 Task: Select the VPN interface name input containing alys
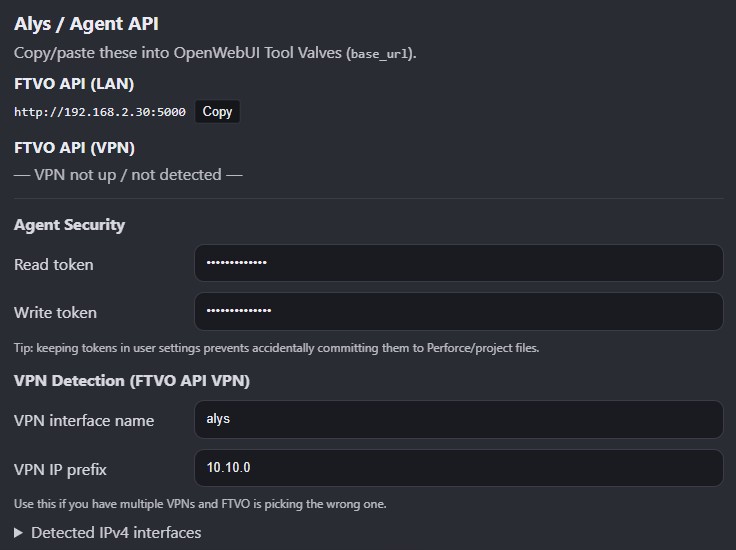(x=458, y=420)
